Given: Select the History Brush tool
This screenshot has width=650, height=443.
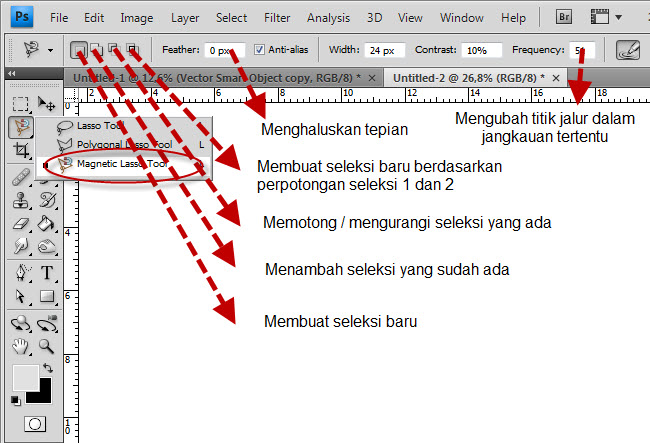Looking at the screenshot, I should (x=47, y=200).
